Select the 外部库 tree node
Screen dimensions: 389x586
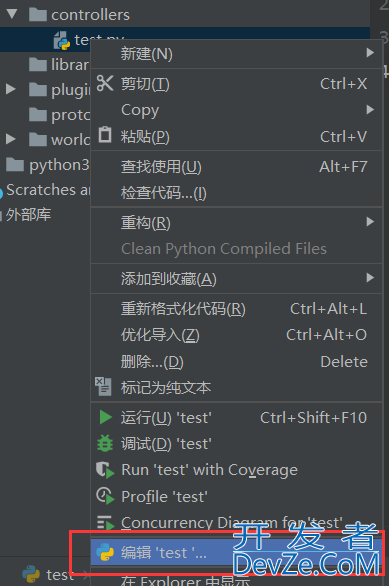click(x=28, y=215)
